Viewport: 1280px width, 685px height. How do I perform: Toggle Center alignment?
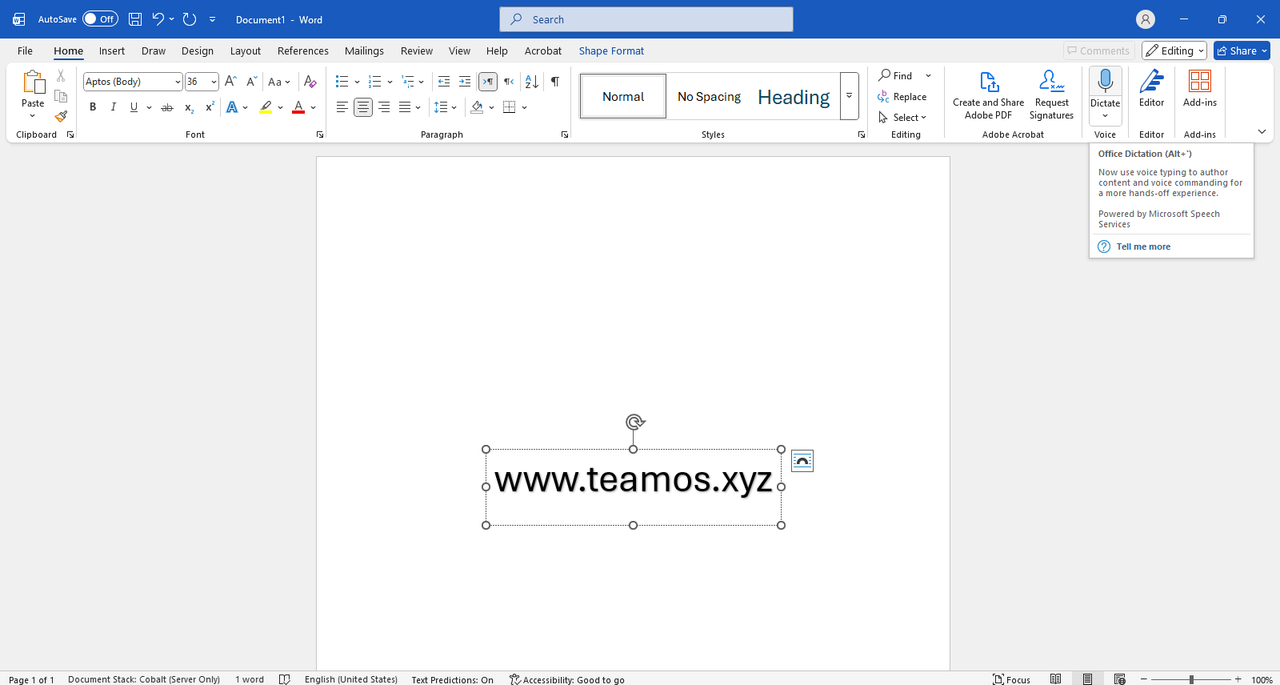tap(363, 107)
